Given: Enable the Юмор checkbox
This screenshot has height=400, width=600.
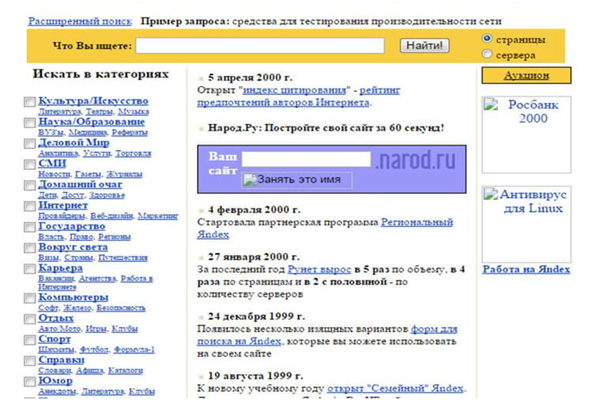Looking at the screenshot, I should (29, 382).
